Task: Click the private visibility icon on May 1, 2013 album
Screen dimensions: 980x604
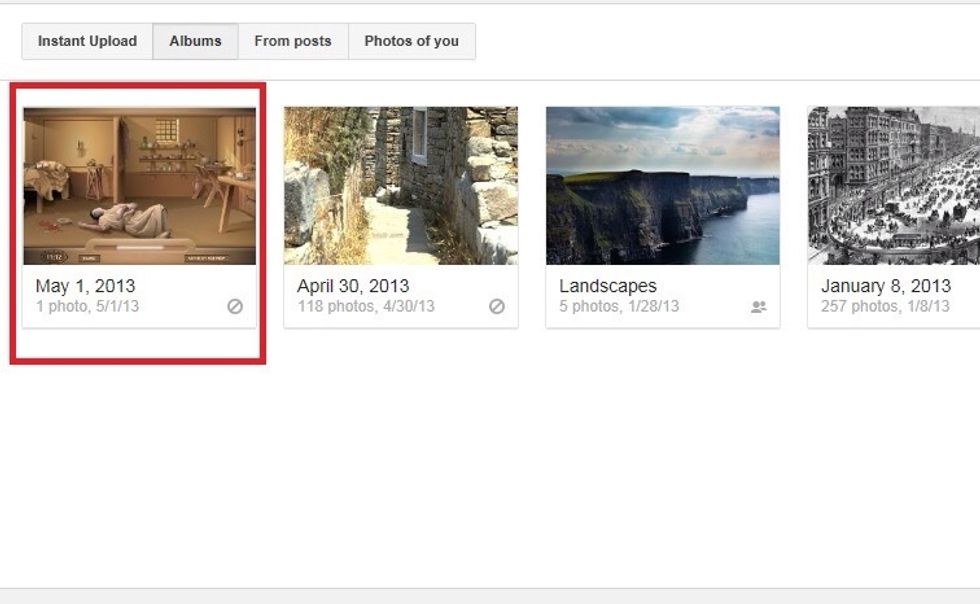Action: 235,307
